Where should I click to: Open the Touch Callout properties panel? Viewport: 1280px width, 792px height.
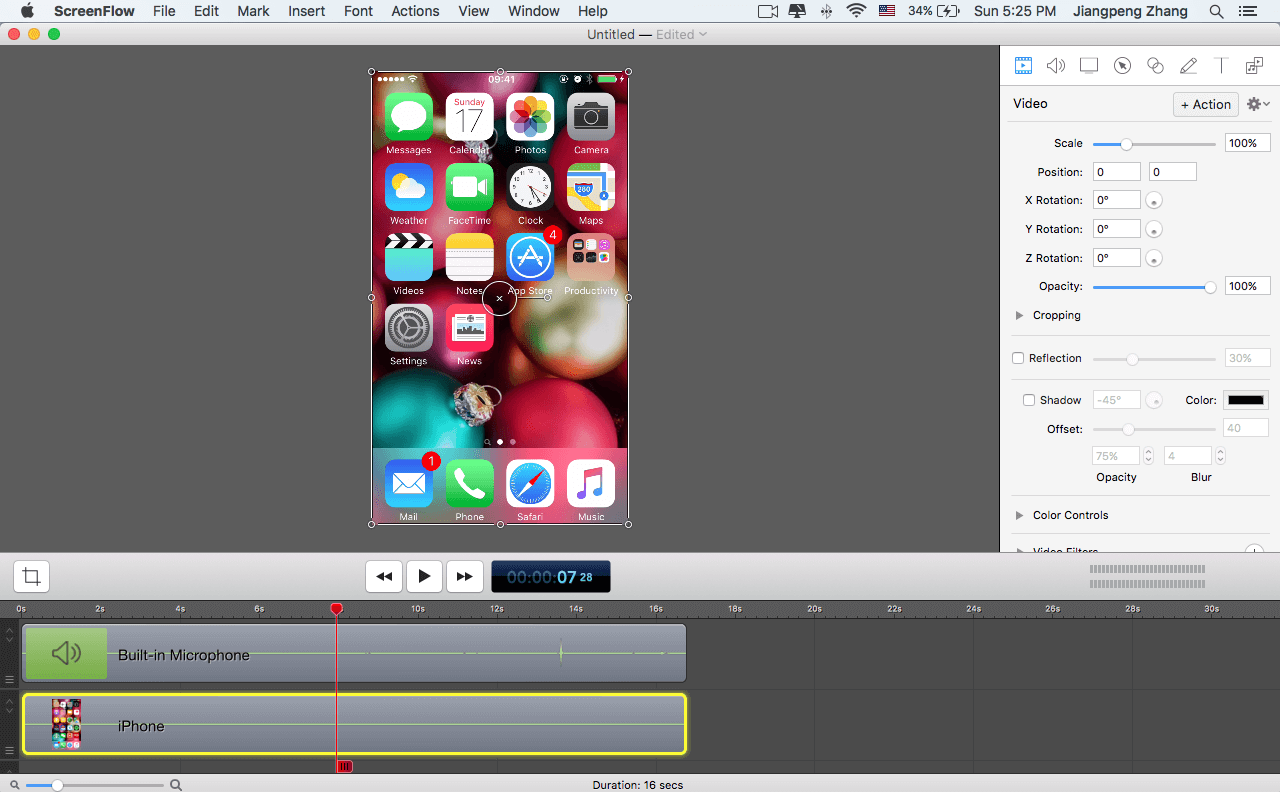tap(1155, 65)
